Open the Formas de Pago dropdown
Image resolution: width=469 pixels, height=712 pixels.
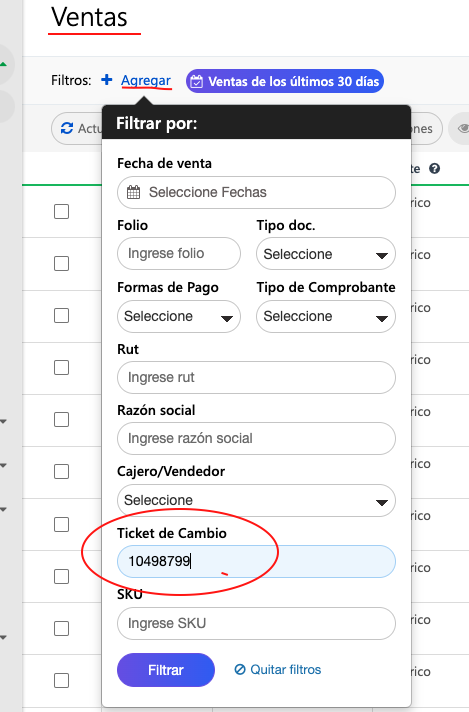pos(179,316)
